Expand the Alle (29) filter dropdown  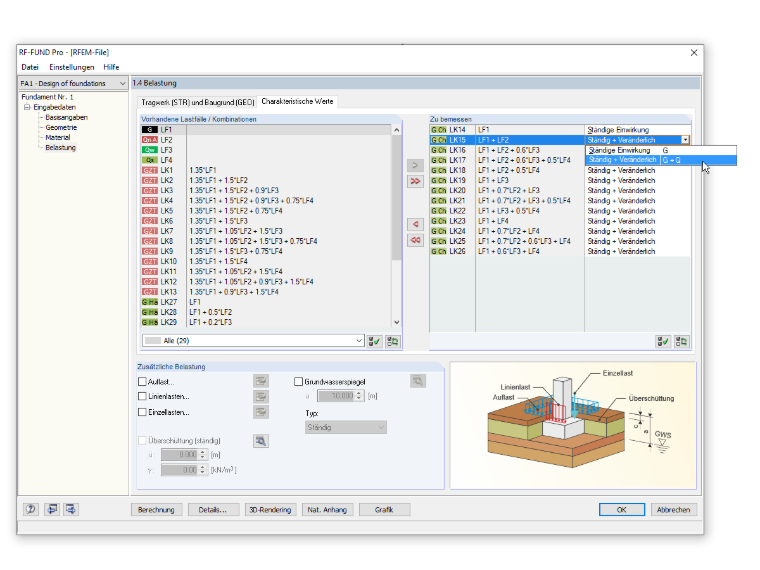tap(253, 341)
